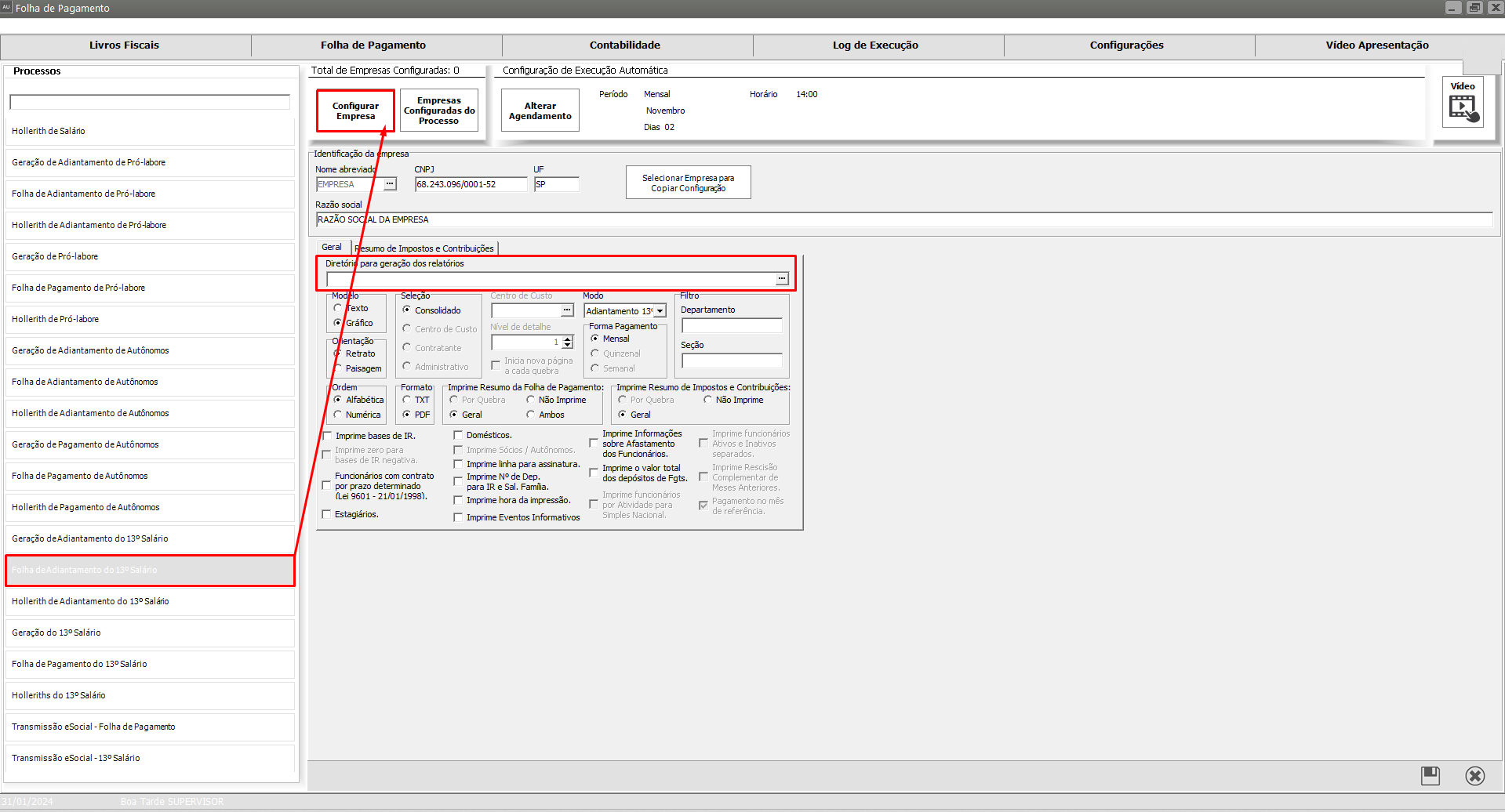Click the CNPJ input field

[471, 184]
